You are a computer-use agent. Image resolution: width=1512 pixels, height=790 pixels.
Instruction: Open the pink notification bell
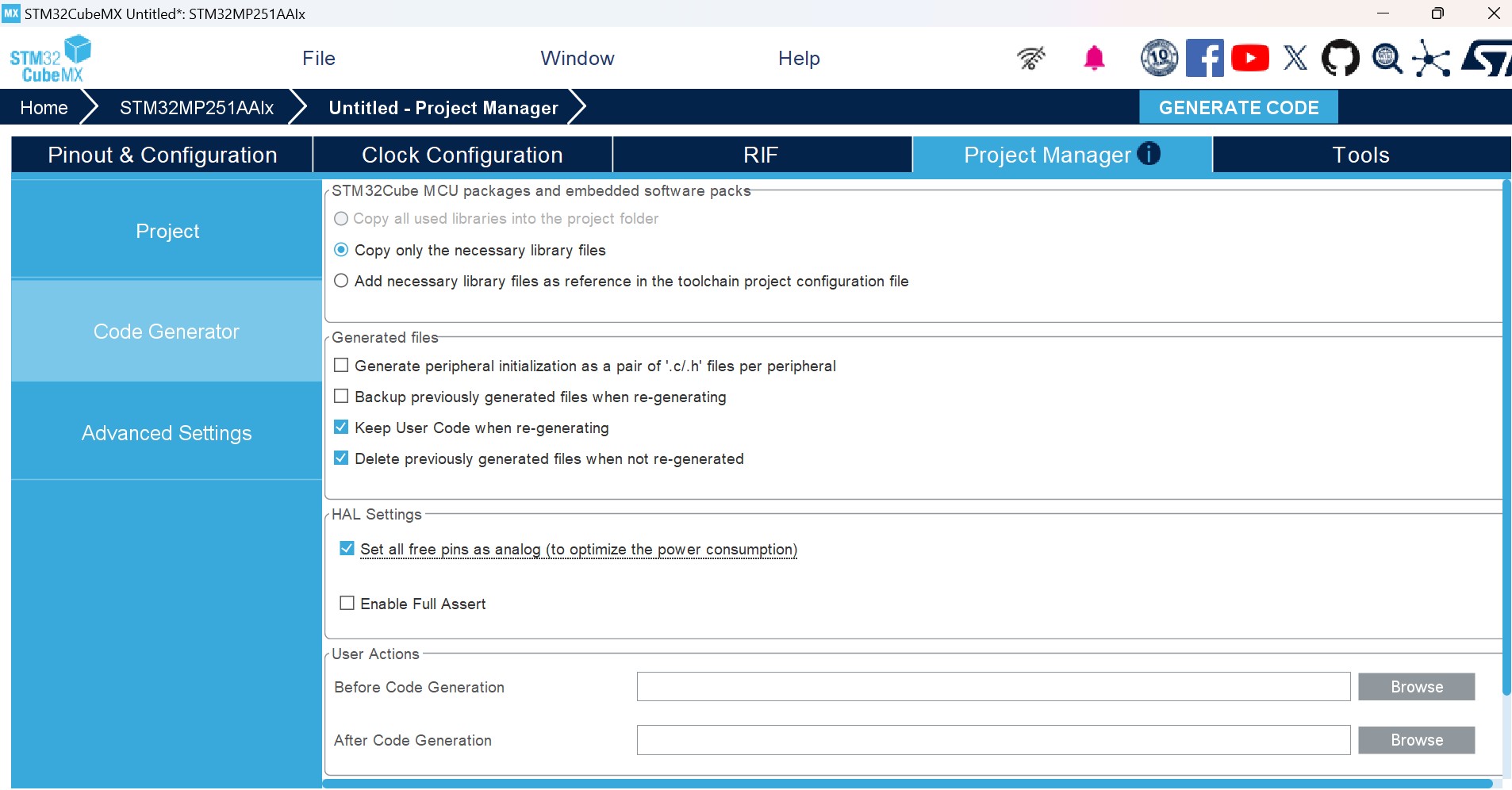click(1094, 58)
